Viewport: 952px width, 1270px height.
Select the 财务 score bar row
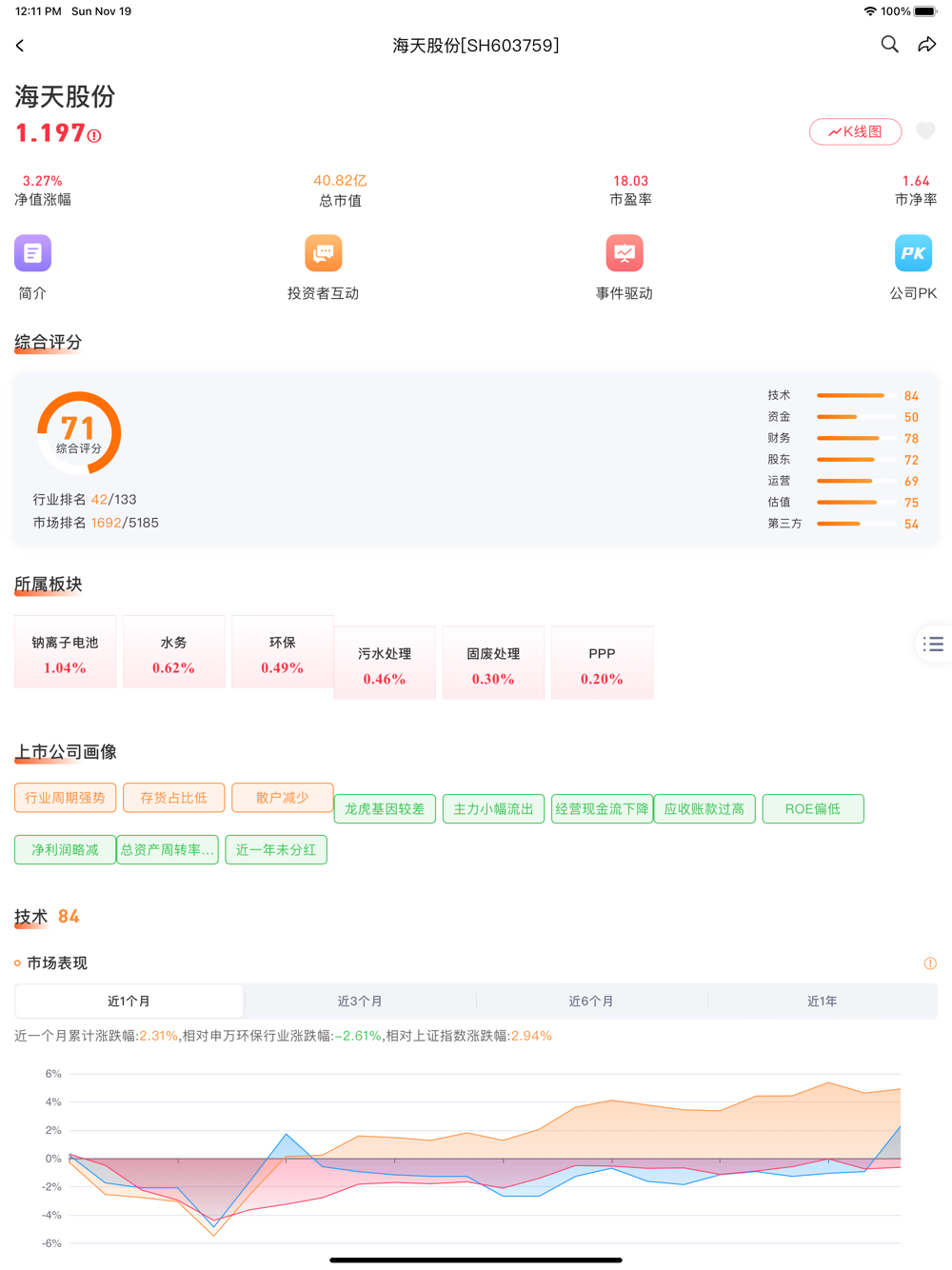(843, 438)
